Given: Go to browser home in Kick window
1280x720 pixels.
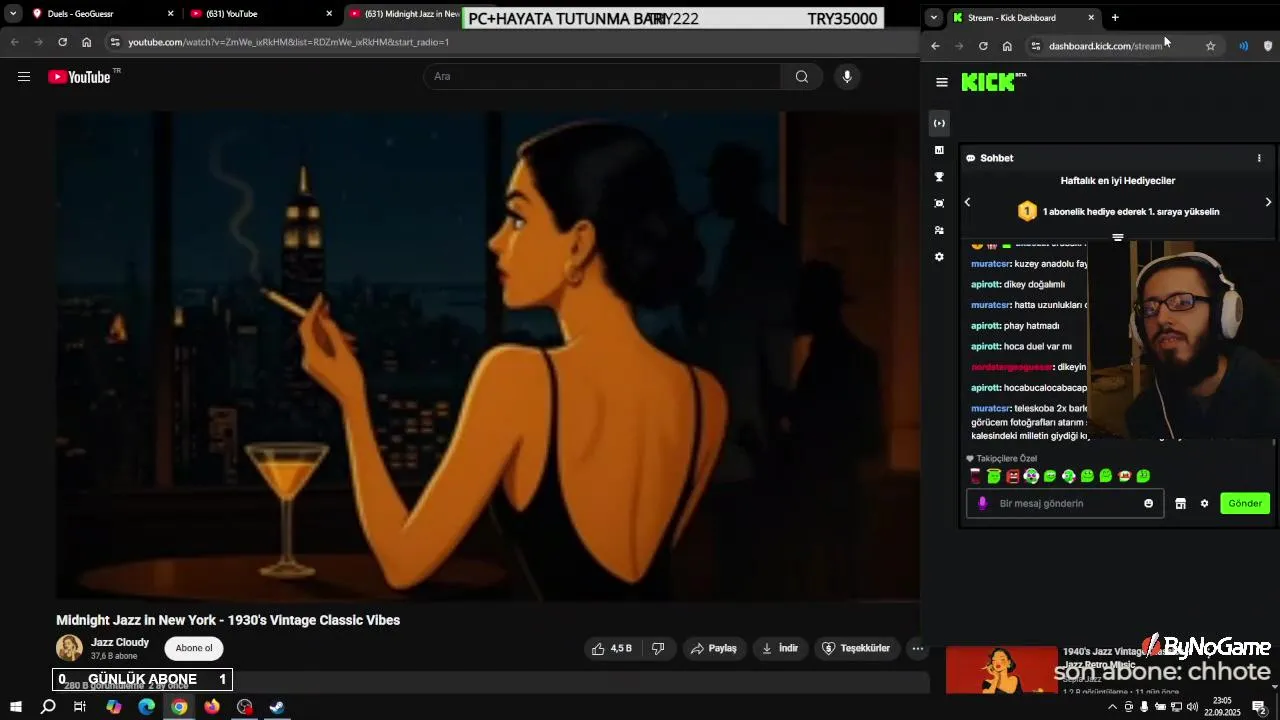Looking at the screenshot, I should pos(1007,46).
